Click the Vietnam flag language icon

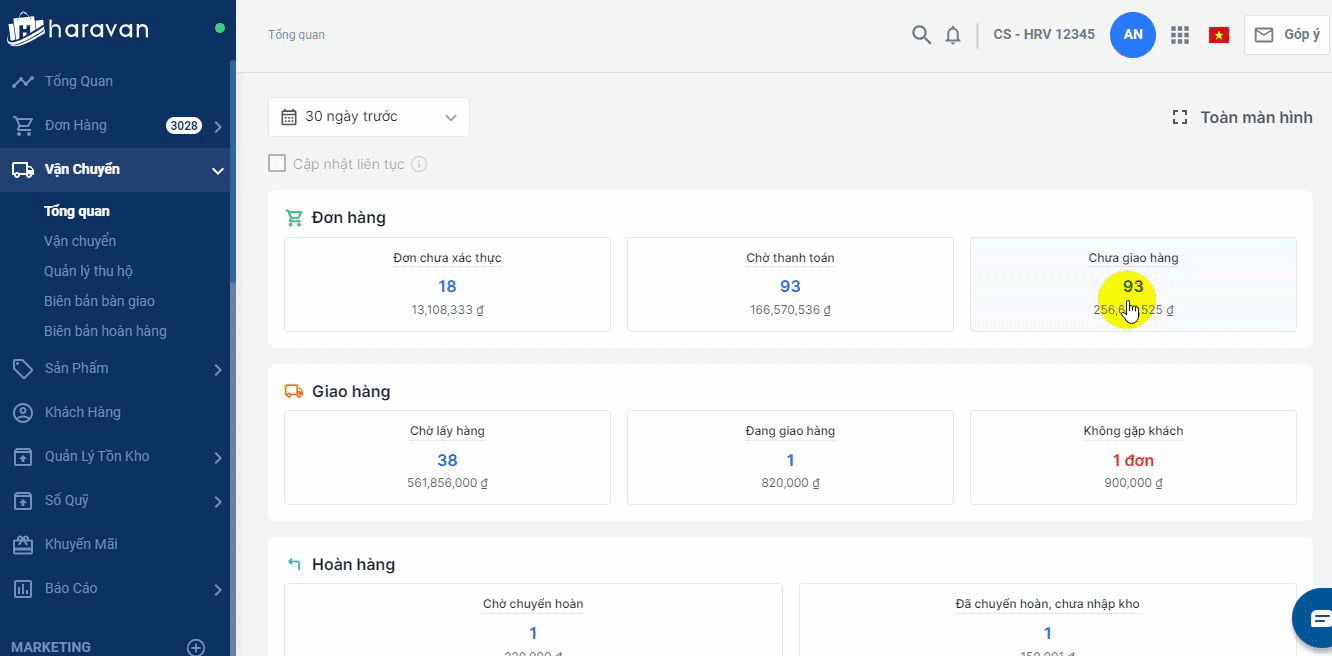[1218, 35]
